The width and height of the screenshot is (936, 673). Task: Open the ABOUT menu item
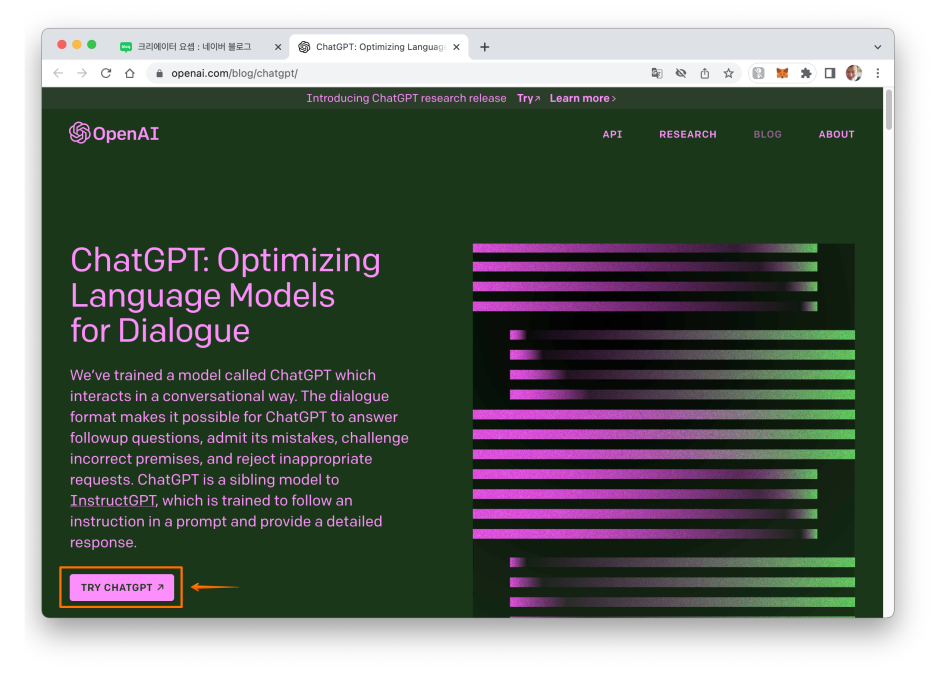(836, 134)
